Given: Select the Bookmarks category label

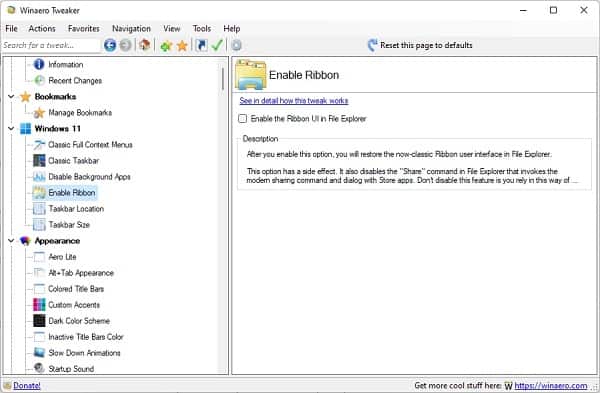Looking at the screenshot, I should [55, 96].
